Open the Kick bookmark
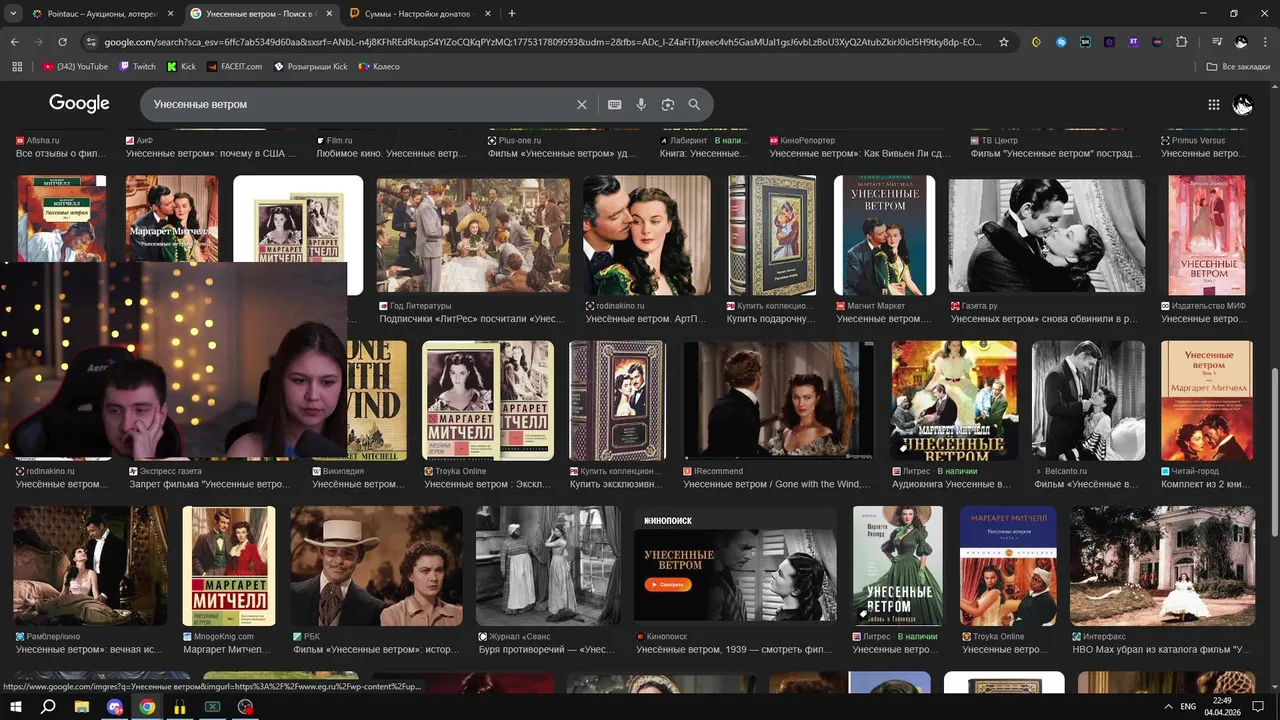1280x720 pixels. [x=181, y=66]
